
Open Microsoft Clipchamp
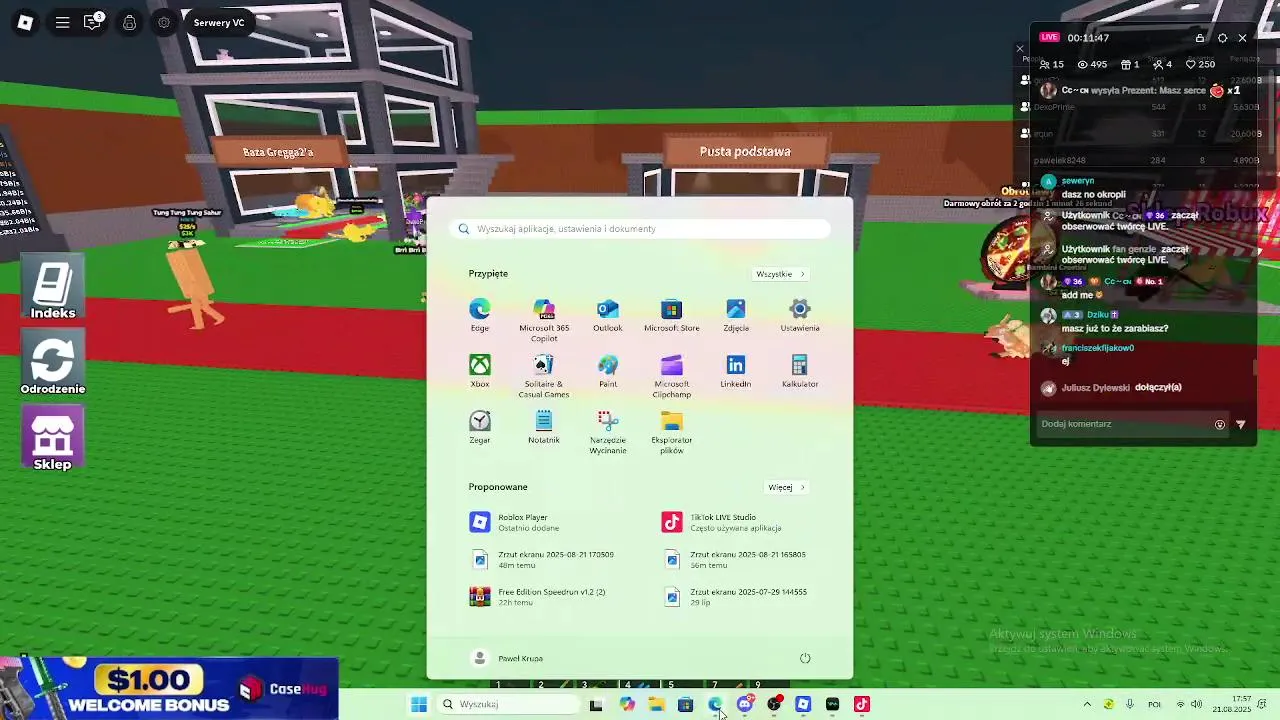(671, 376)
